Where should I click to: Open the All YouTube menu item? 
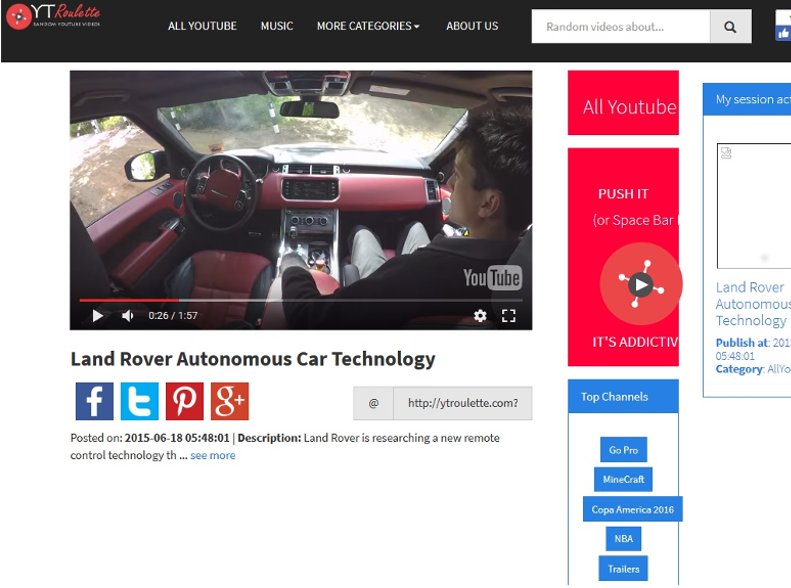pyautogui.click(x=202, y=26)
